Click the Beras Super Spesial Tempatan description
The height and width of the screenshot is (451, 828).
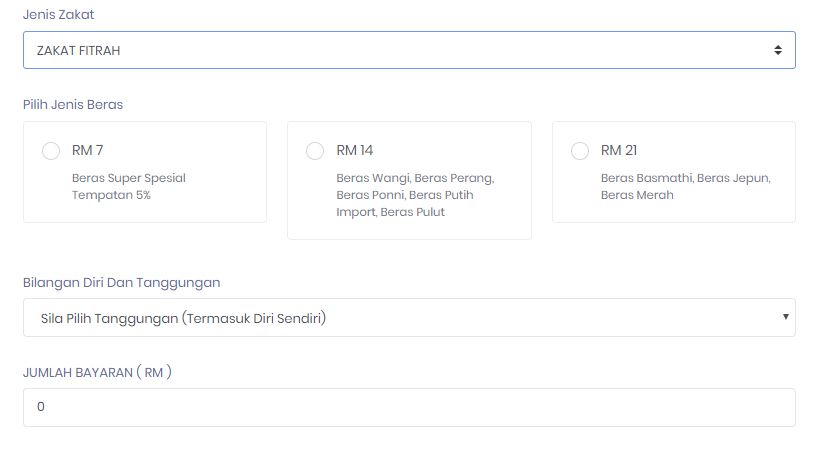pos(129,186)
